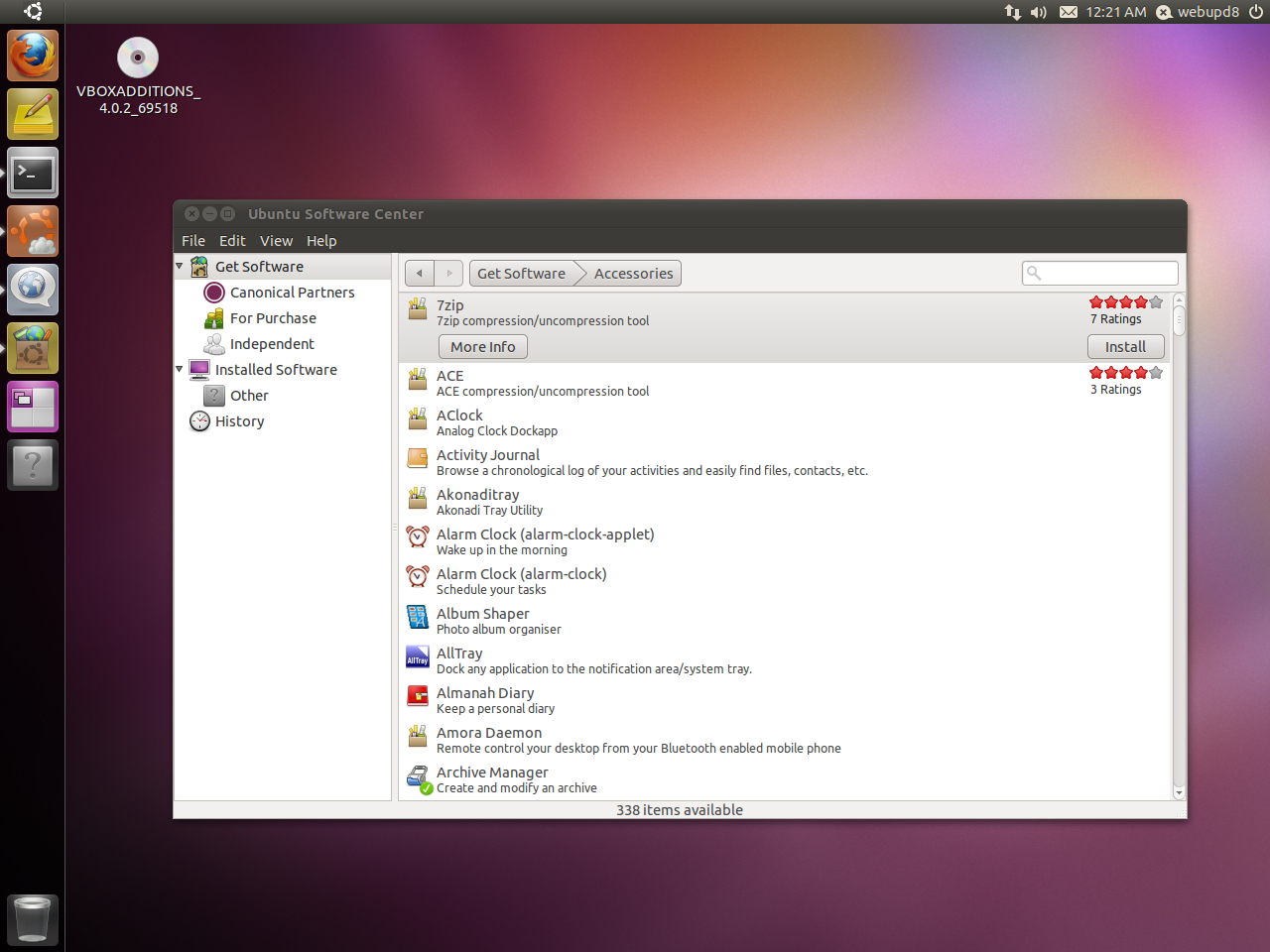Open the Trash in the launcher
Image resolution: width=1270 pixels, height=952 pixels.
click(33, 920)
